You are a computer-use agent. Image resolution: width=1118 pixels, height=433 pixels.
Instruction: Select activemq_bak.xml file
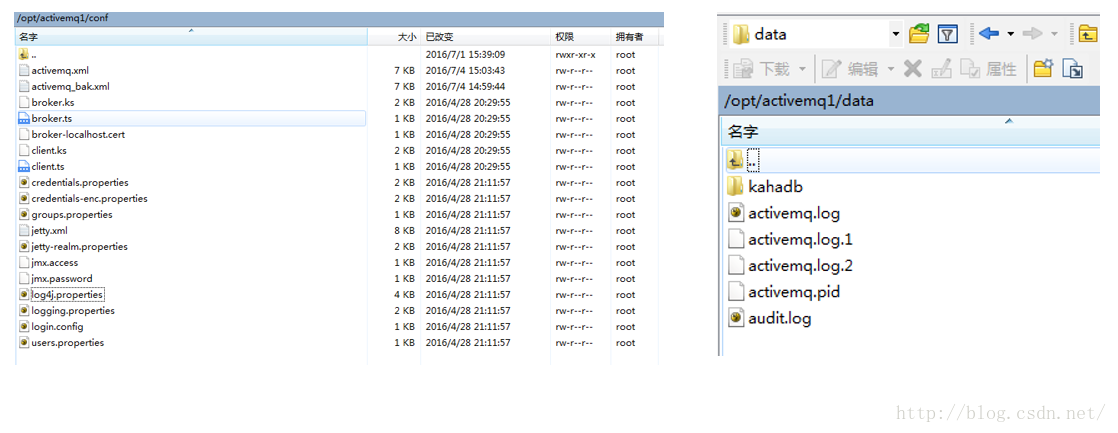[71, 86]
